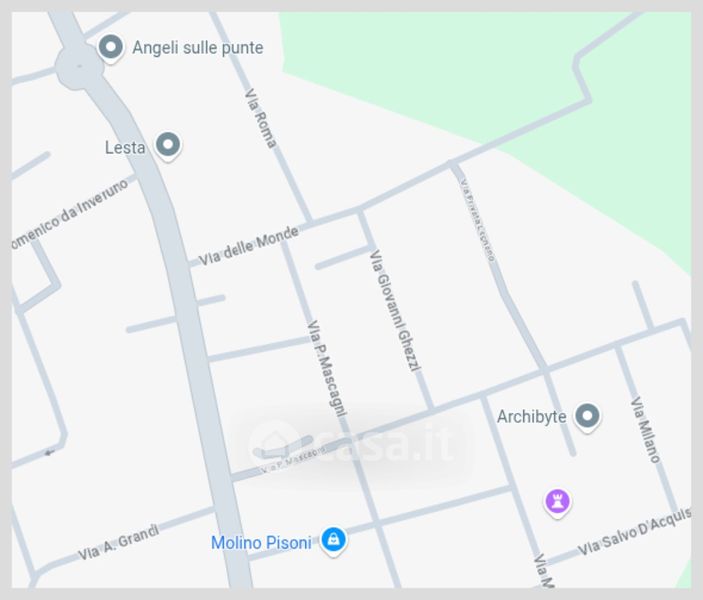Screen dimensions: 703x600
Task: Click the Angeli sulle punte label text
Action: click(198, 48)
